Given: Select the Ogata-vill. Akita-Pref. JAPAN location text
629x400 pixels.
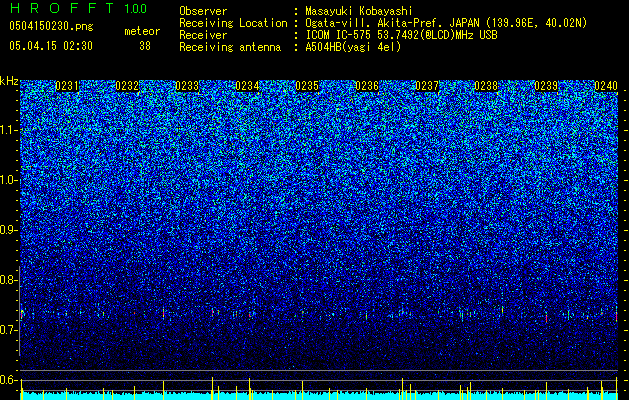Looking at the screenshot, I should tap(446, 23).
